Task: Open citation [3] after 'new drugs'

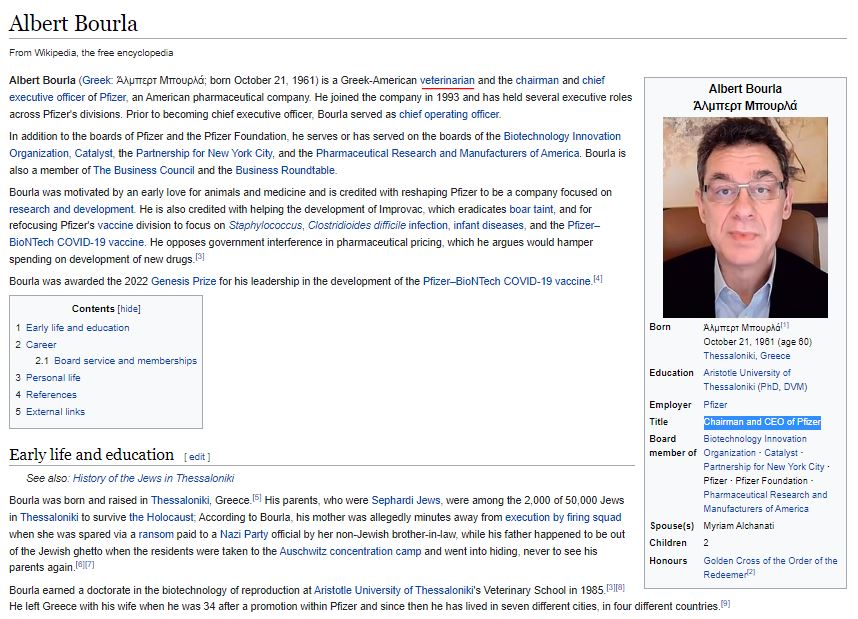Action: pyautogui.click(x=200, y=256)
